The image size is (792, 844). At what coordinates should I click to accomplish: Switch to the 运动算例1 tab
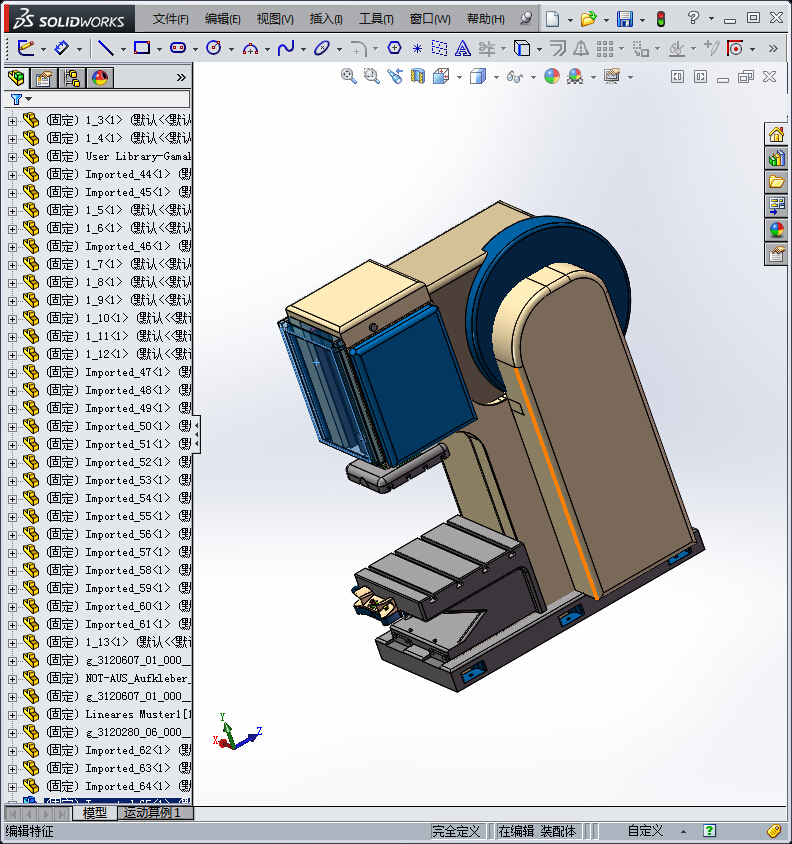tap(152, 813)
